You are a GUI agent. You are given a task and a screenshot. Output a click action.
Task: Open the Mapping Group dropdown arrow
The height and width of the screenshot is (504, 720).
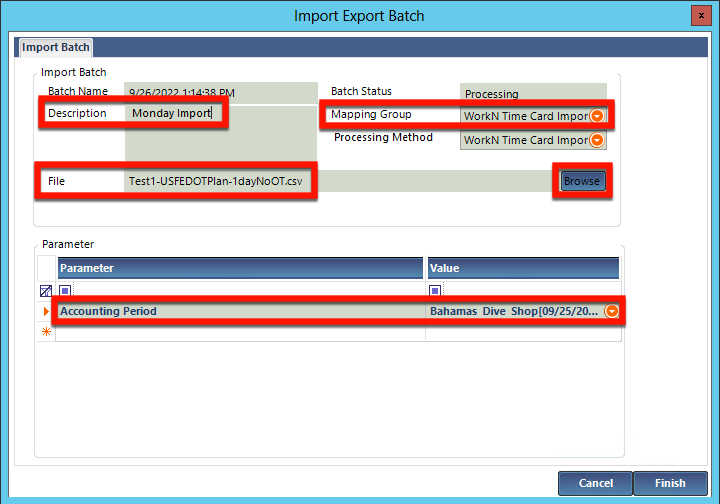coord(597,116)
